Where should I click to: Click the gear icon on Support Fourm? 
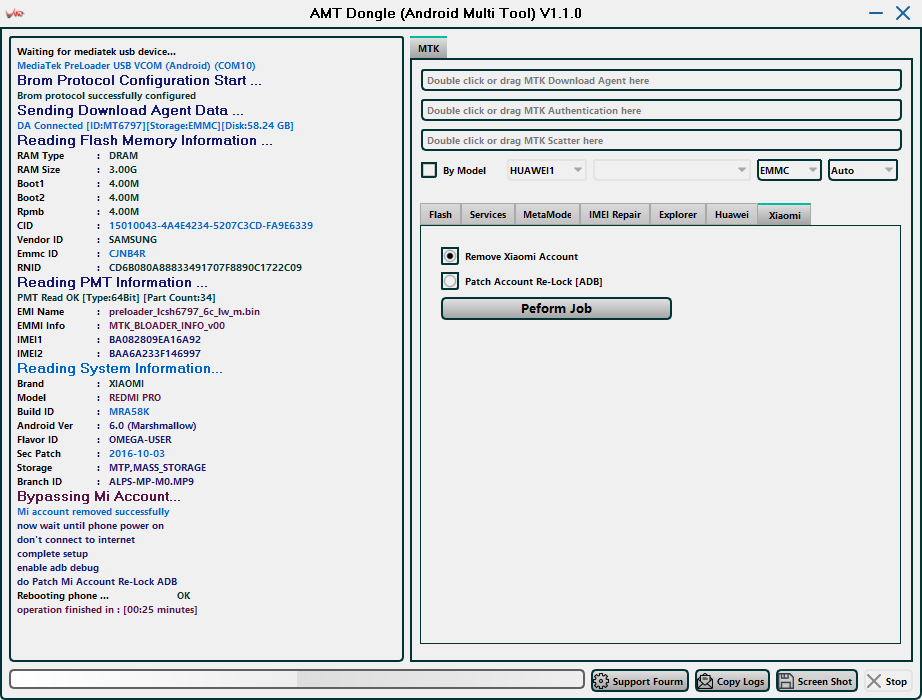click(x=601, y=681)
